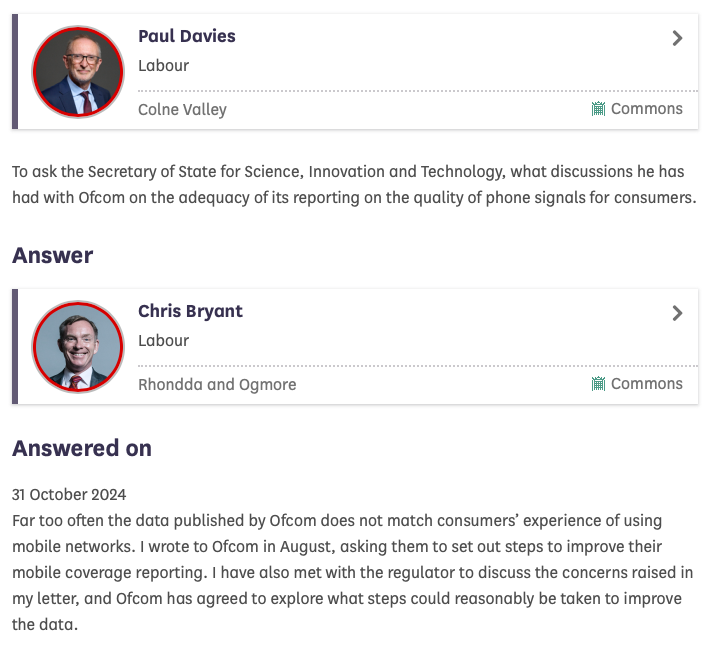Click the portcullis icon in Paul Davies card
Viewport: 713px width, 650px height.
598,109
